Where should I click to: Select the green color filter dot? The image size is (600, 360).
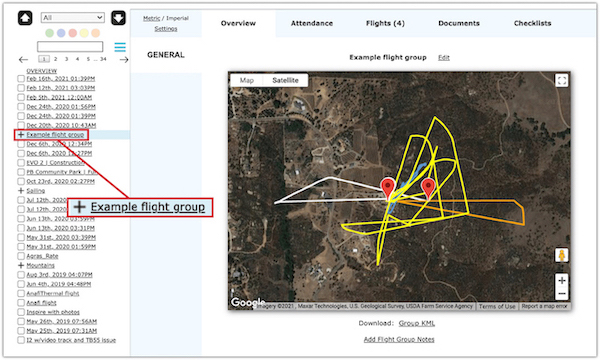[49, 33]
